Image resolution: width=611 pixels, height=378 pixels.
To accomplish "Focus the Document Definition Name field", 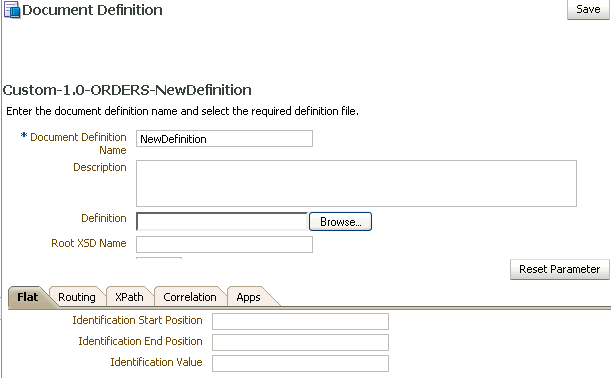I will pos(224,139).
